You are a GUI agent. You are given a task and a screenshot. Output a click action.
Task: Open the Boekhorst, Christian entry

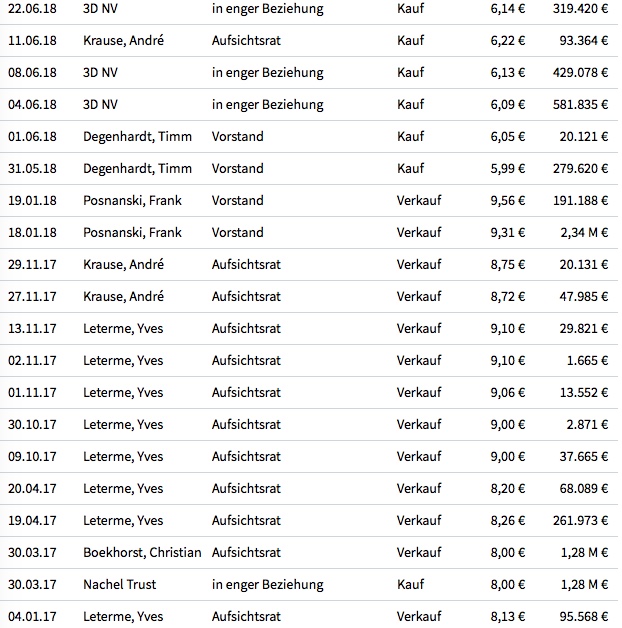(x=142, y=552)
